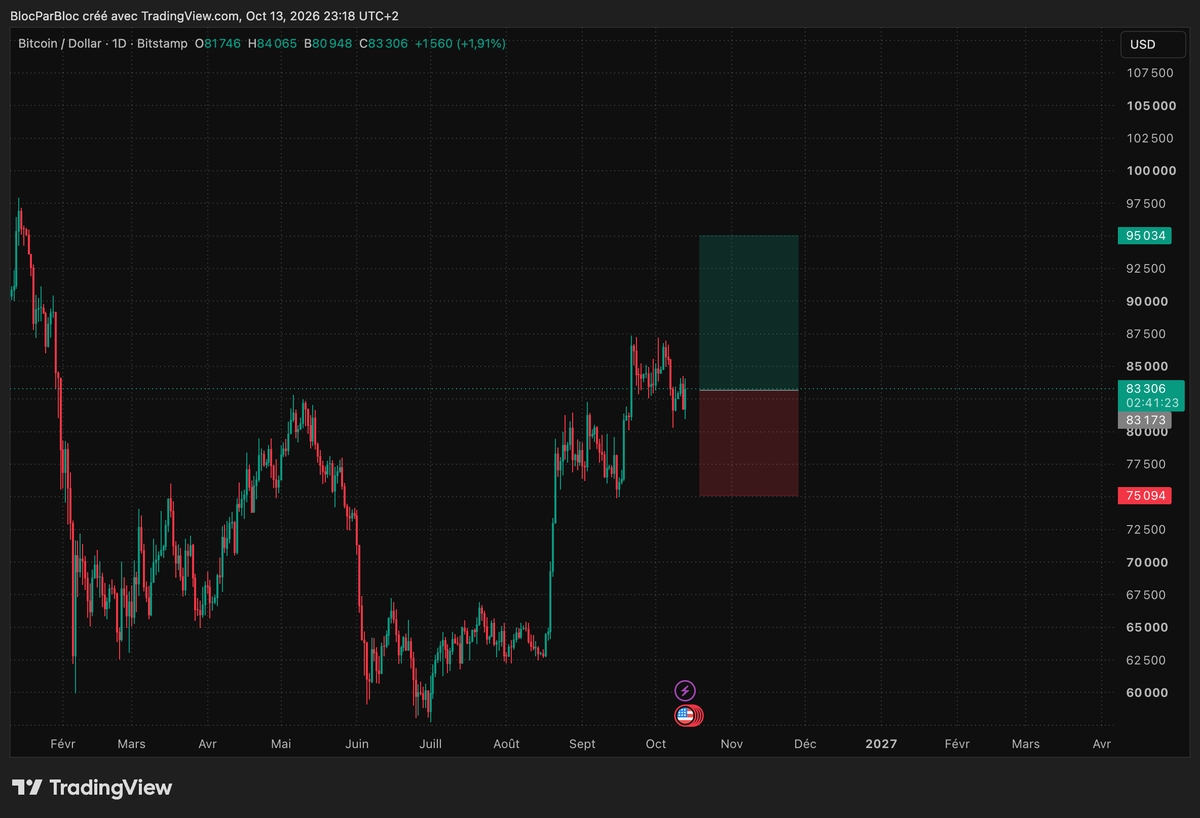The width and height of the screenshot is (1200, 818).
Task: Click the 97 500 price axis label
Action: 1146,204
